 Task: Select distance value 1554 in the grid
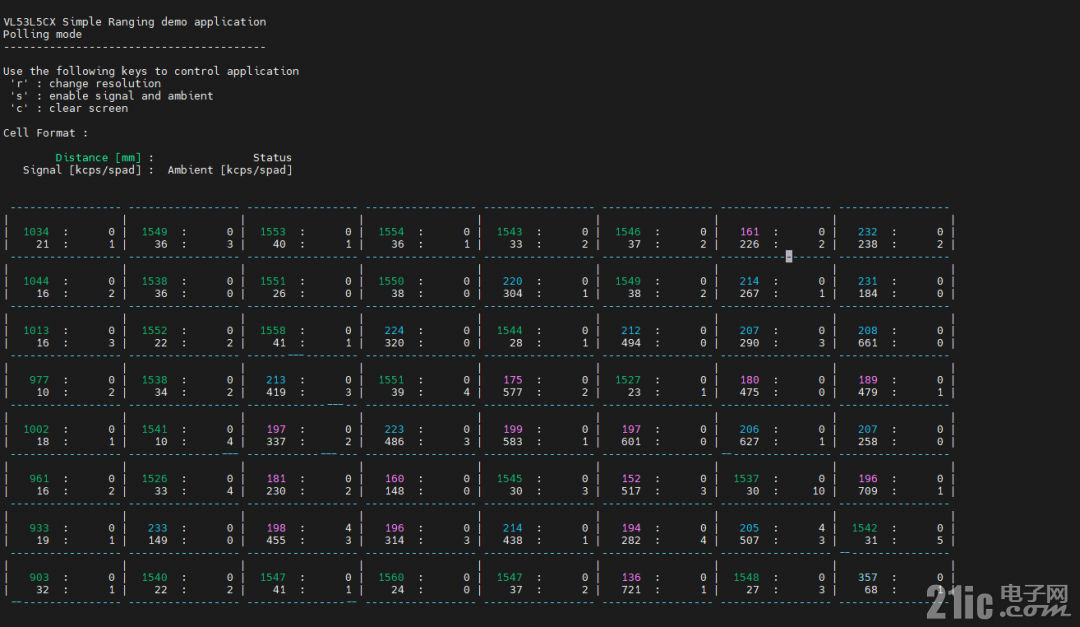(391, 232)
